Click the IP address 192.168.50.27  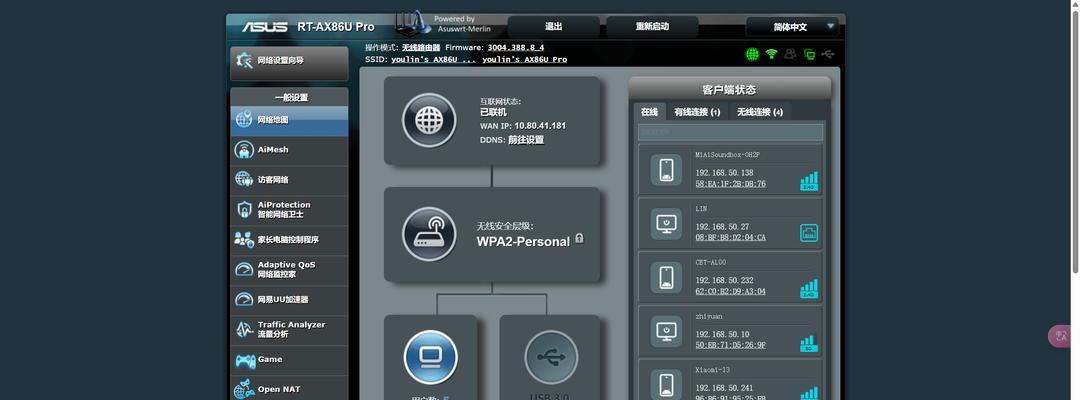click(x=722, y=227)
